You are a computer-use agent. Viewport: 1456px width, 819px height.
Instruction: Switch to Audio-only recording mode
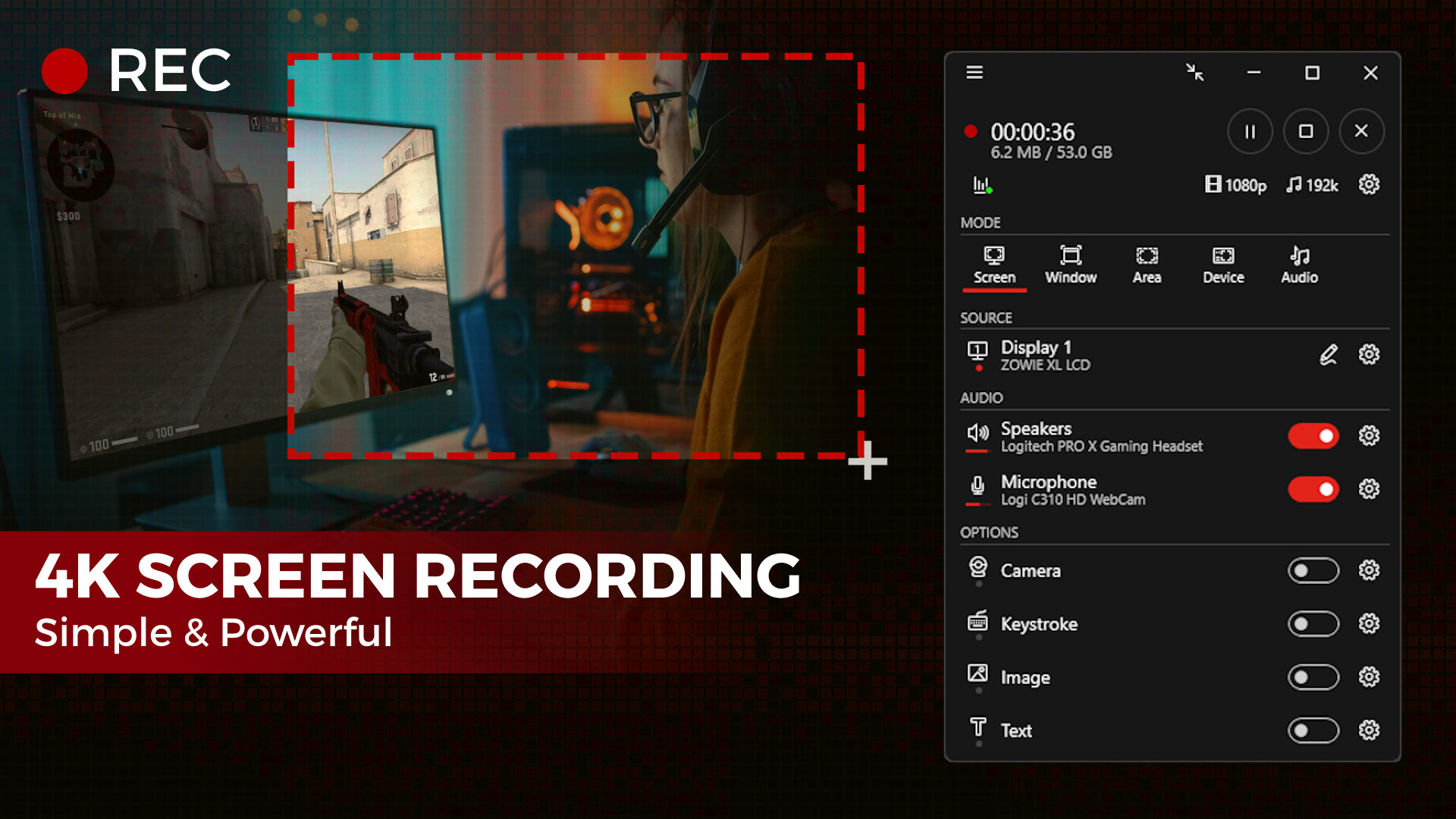pyautogui.click(x=1300, y=264)
